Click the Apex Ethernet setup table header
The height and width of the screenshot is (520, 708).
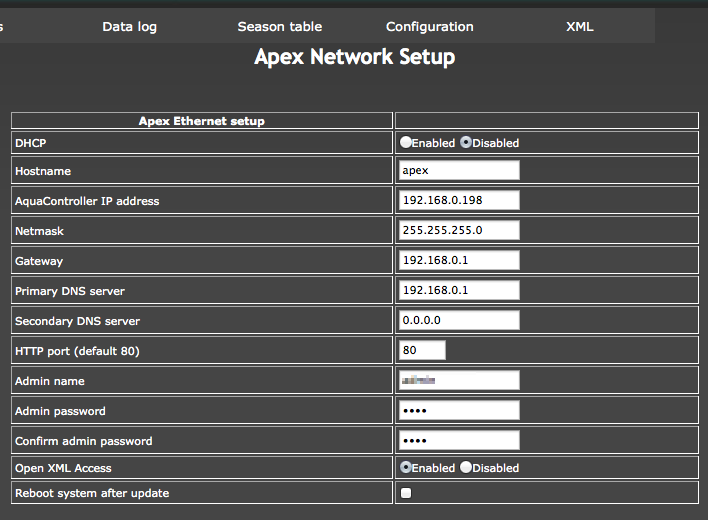(x=202, y=121)
